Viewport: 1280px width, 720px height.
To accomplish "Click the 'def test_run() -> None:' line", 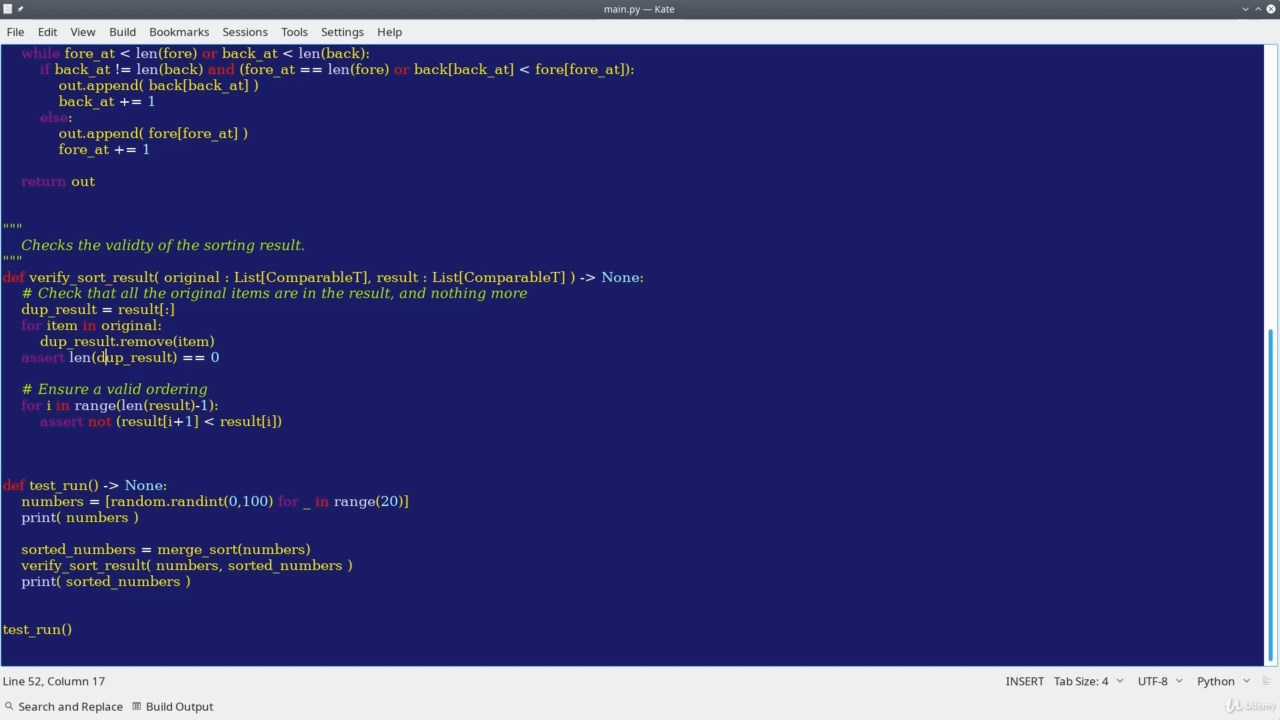I will (x=85, y=485).
